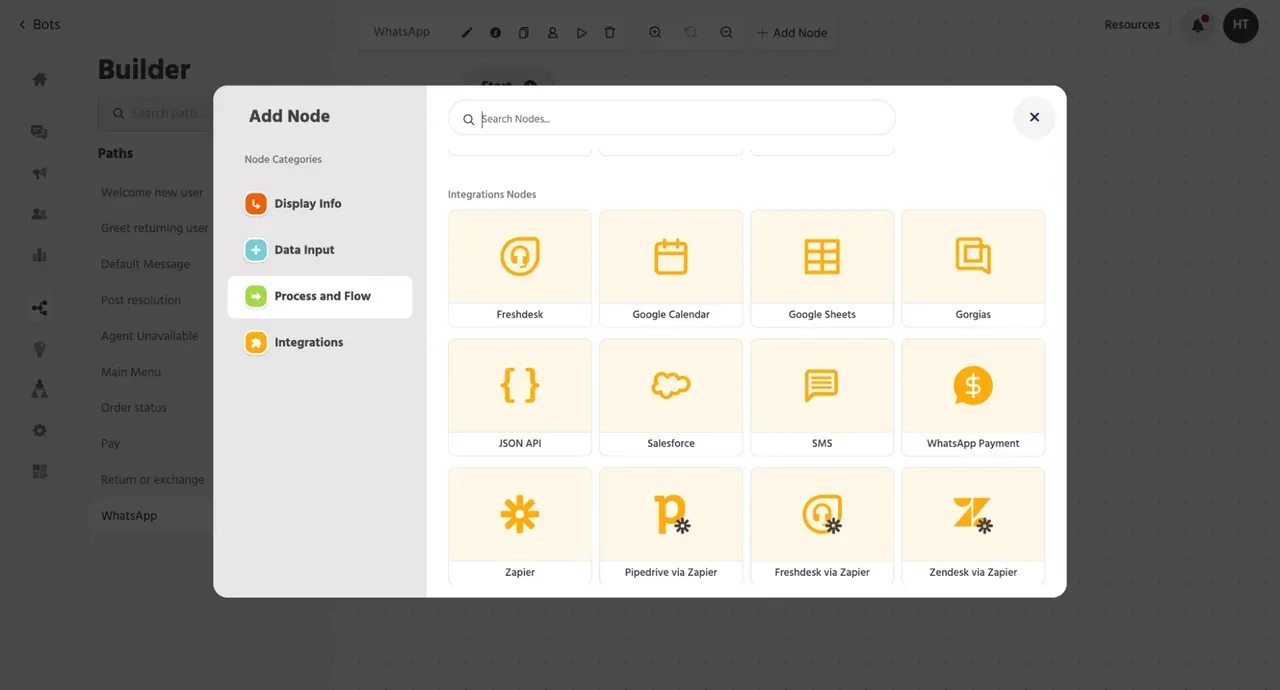Click the trash delete icon
The height and width of the screenshot is (690, 1280).
coord(610,33)
